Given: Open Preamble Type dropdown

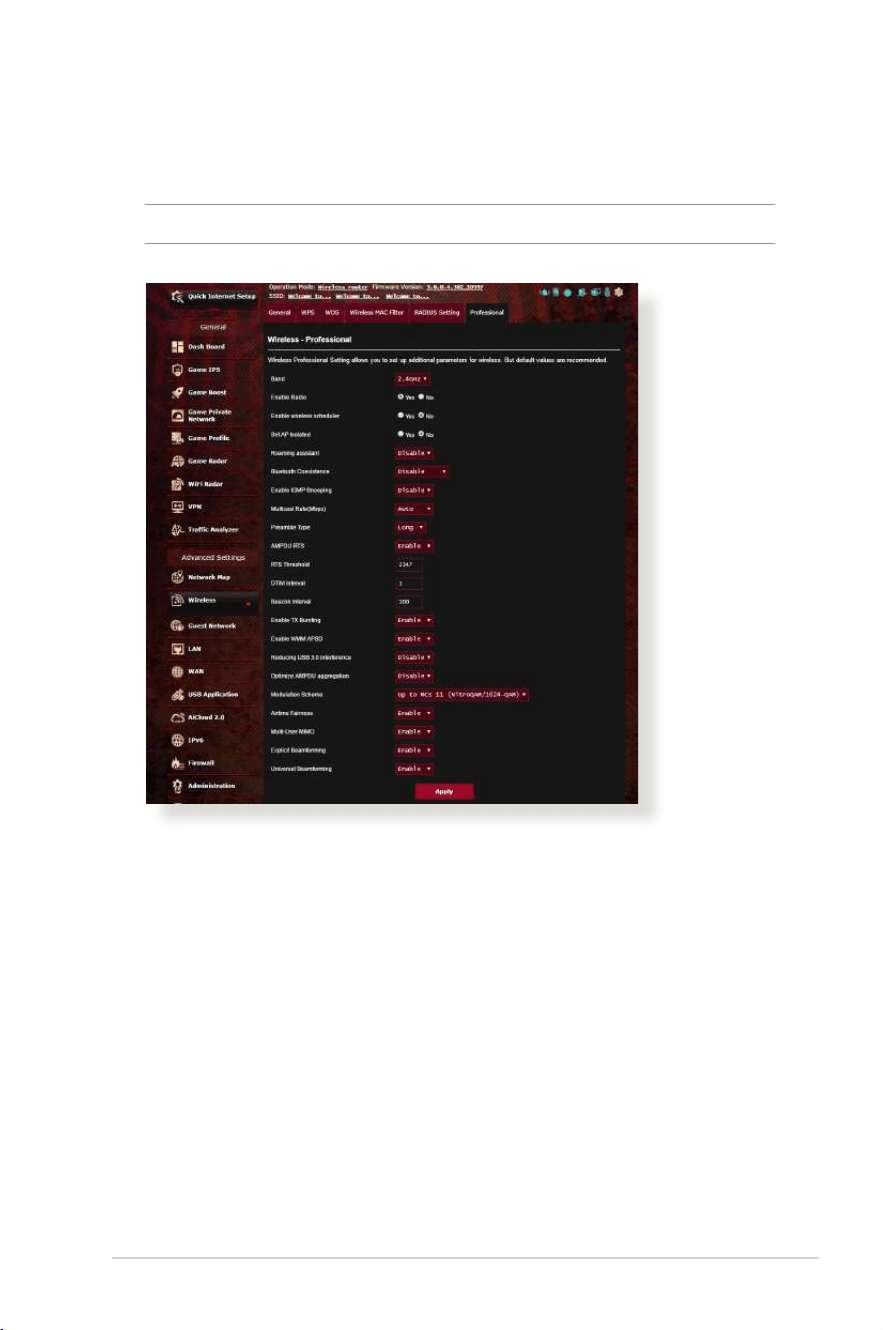Looking at the screenshot, I should [x=411, y=527].
